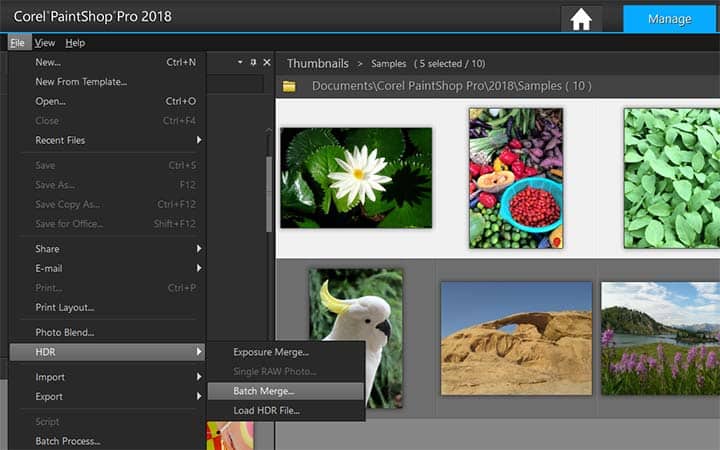This screenshot has height=450, width=720.
Task: Click Batch Merge... in HDR submenu
Action: [x=286, y=391]
